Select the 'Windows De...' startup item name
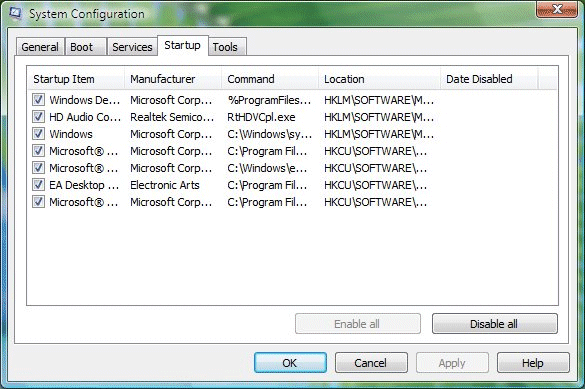Image resolution: width=585 pixels, height=389 pixels. point(85,100)
